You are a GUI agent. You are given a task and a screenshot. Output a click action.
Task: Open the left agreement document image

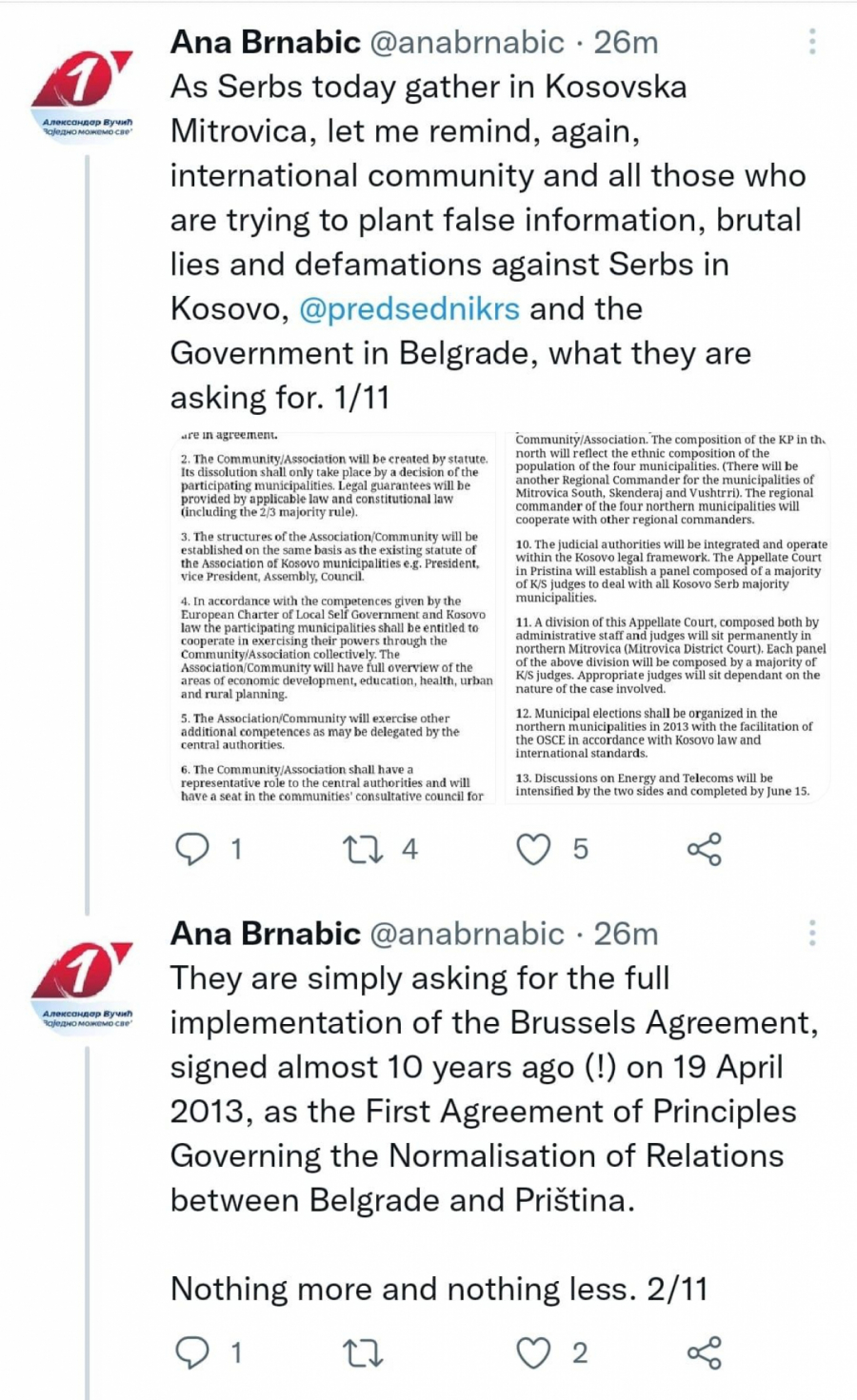[335, 617]
